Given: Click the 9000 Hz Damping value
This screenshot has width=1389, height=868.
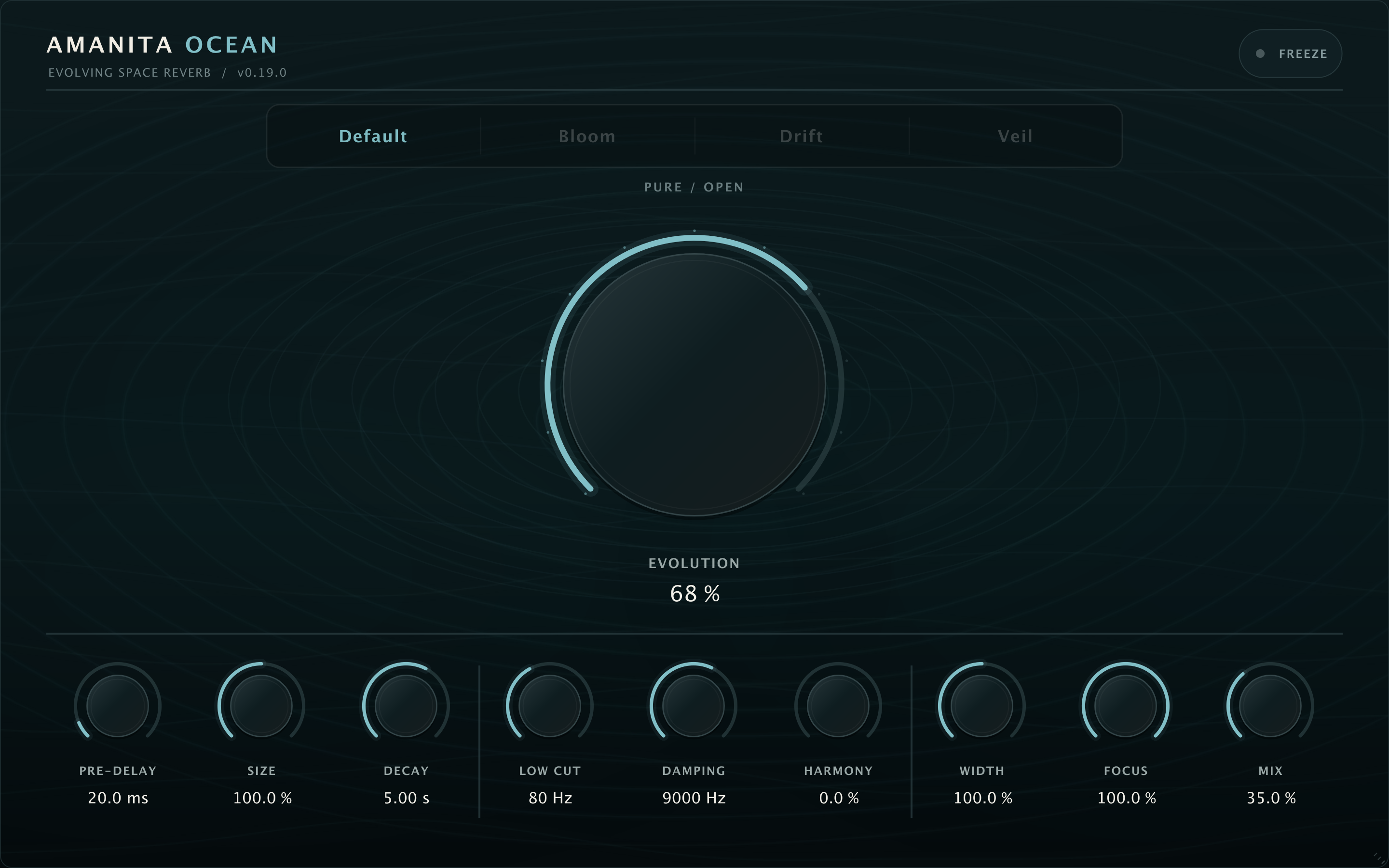Looking at the screenshot, I should click(694, 798).
